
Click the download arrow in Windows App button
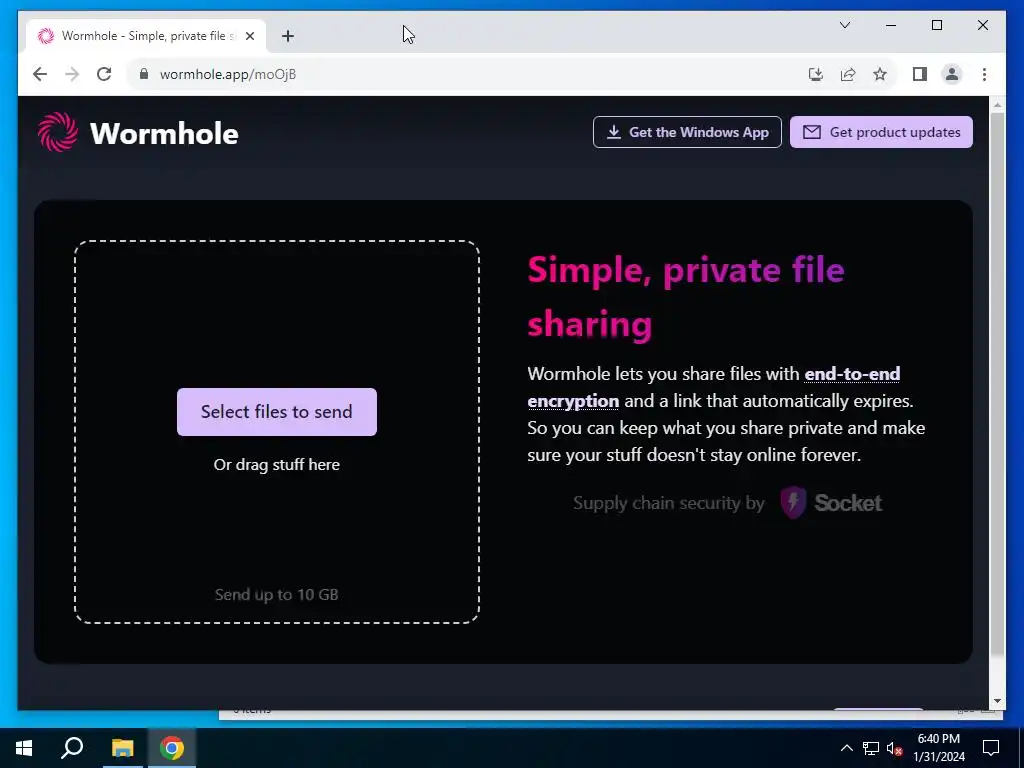click(x=614, y=132)
